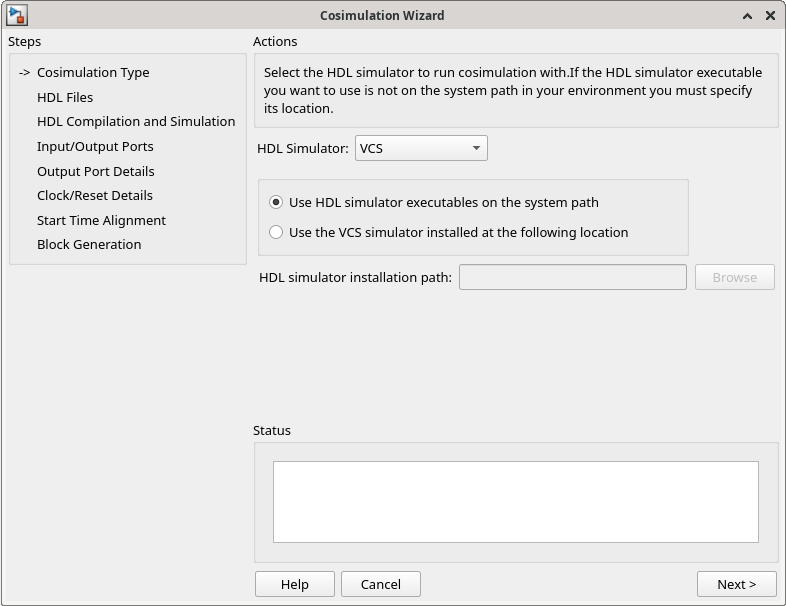Cancel the Cosimulation Wizard
The width and height of the screenshot is (786, 606).
pyautogui.click(x=380, y=584)
